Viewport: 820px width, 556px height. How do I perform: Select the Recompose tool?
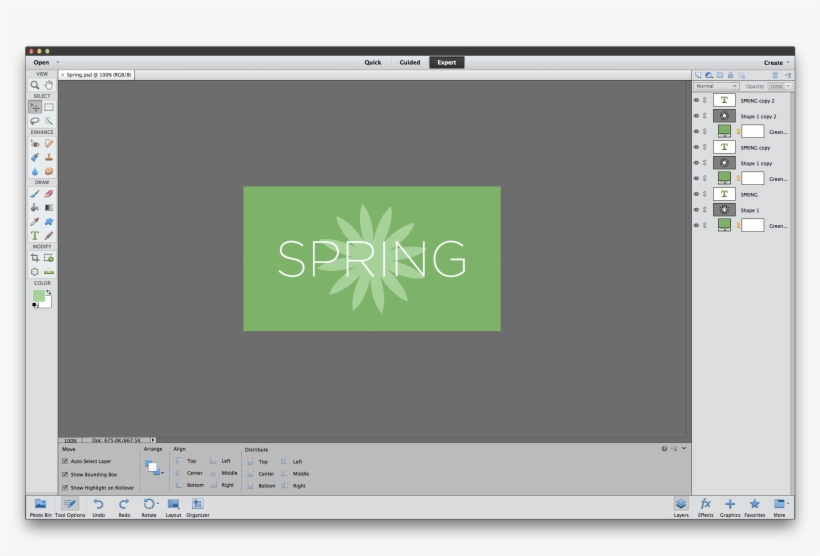coord(49,258)
